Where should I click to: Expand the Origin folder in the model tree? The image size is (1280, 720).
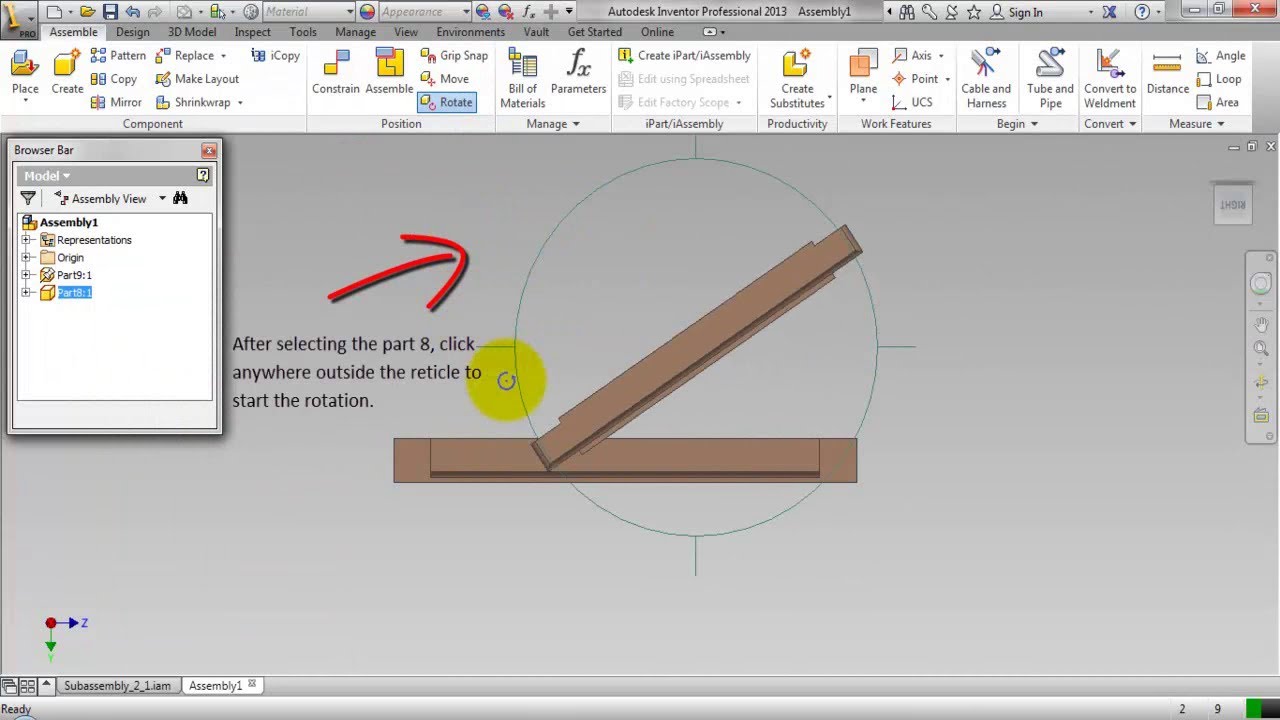click(x=28, y=257)
